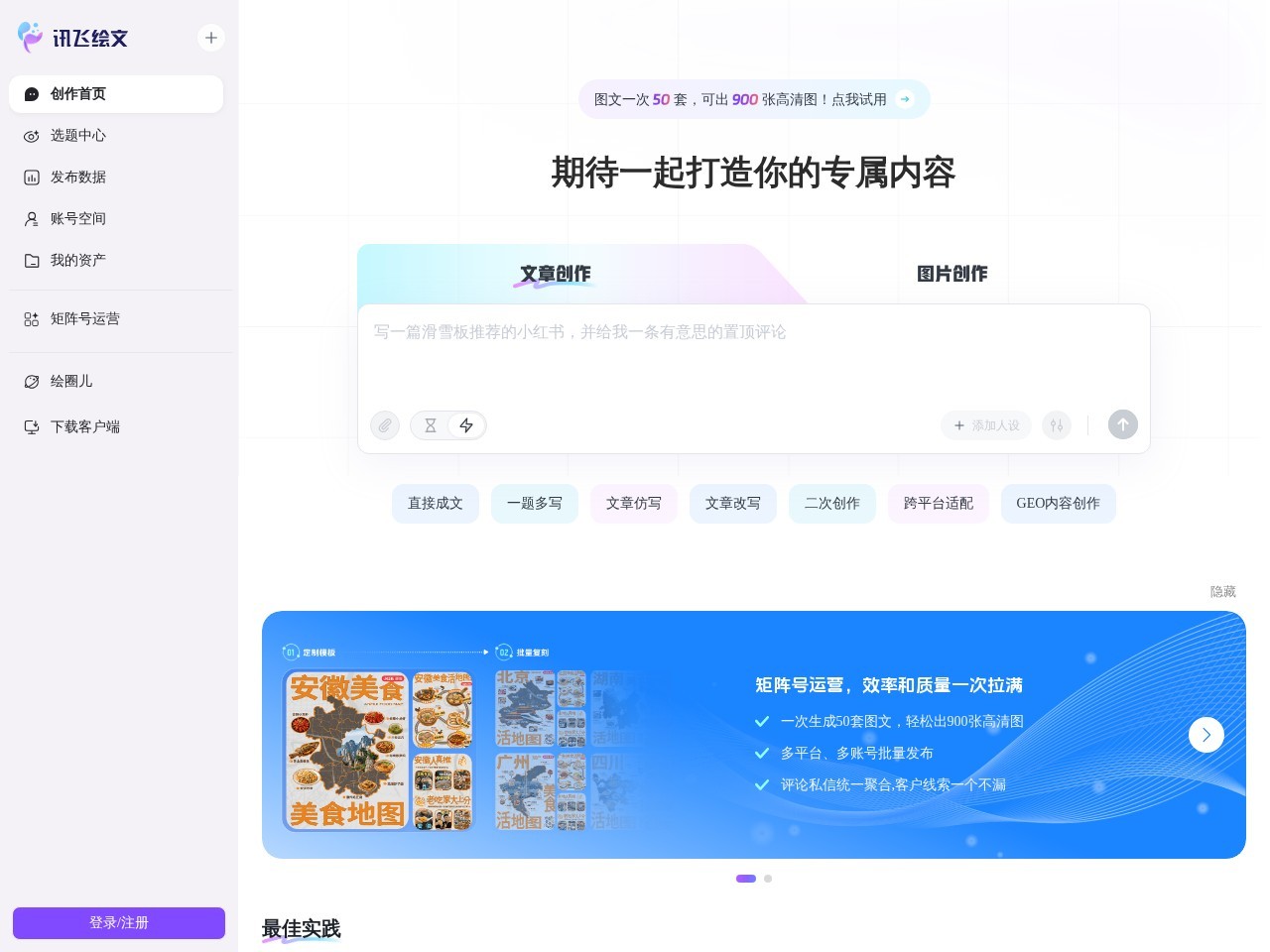Click the 我的资产 folder icon
Screen dimensions: 1270x952
coord(32,261)
